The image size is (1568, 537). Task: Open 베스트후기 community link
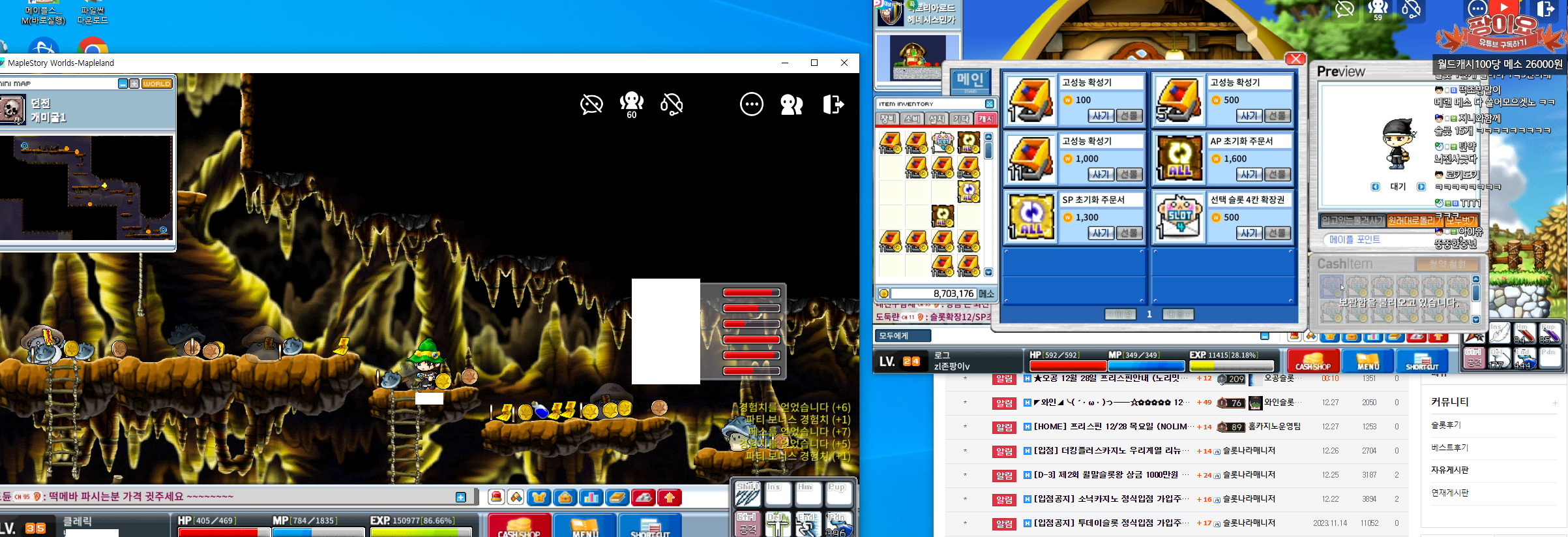coord(1449,448)
